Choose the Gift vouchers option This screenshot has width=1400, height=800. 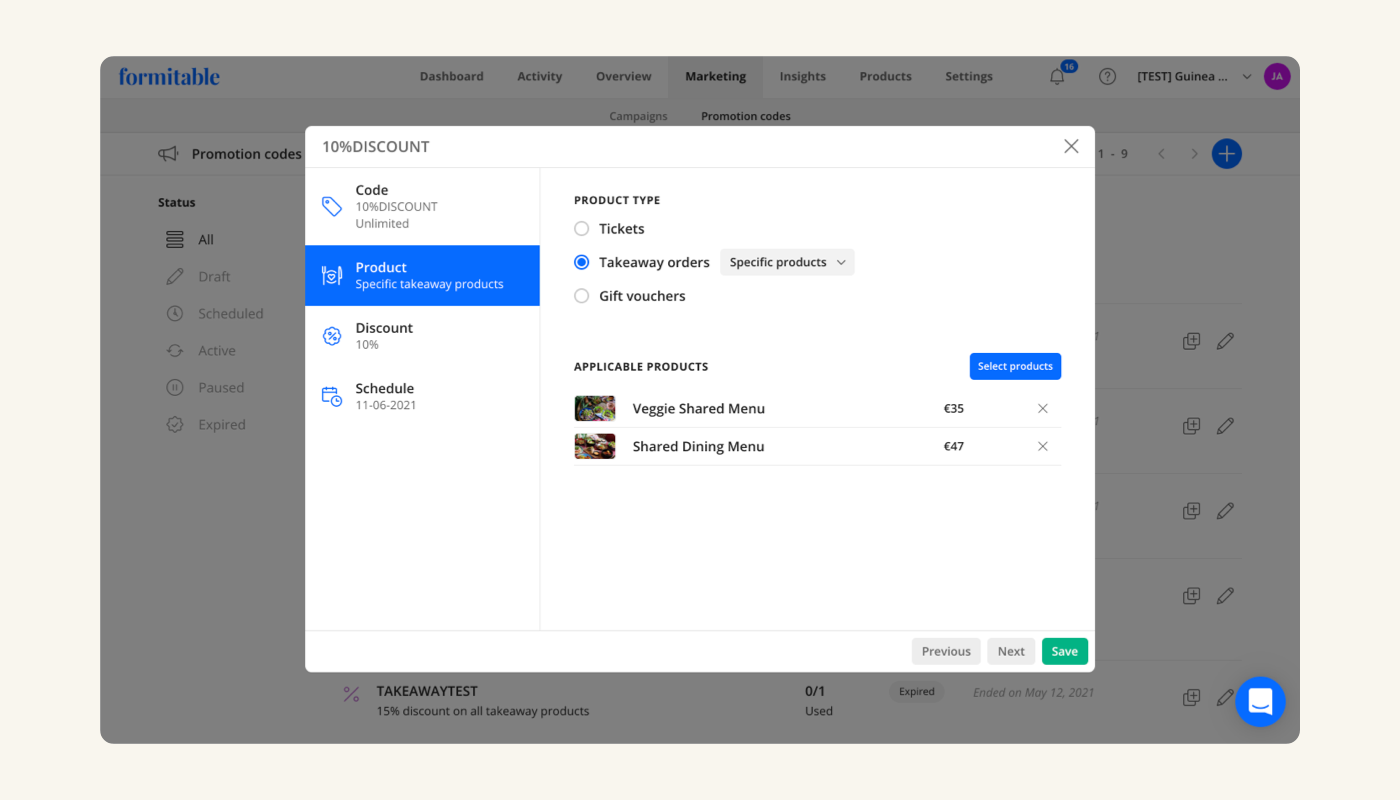[x=582, y=296]
